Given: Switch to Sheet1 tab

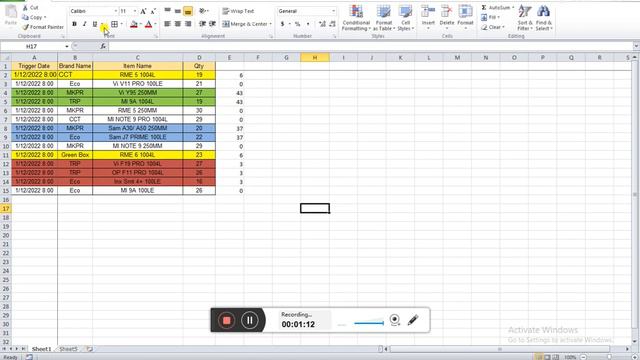Looking at the screenshot, I should click(x=42, y=349).
